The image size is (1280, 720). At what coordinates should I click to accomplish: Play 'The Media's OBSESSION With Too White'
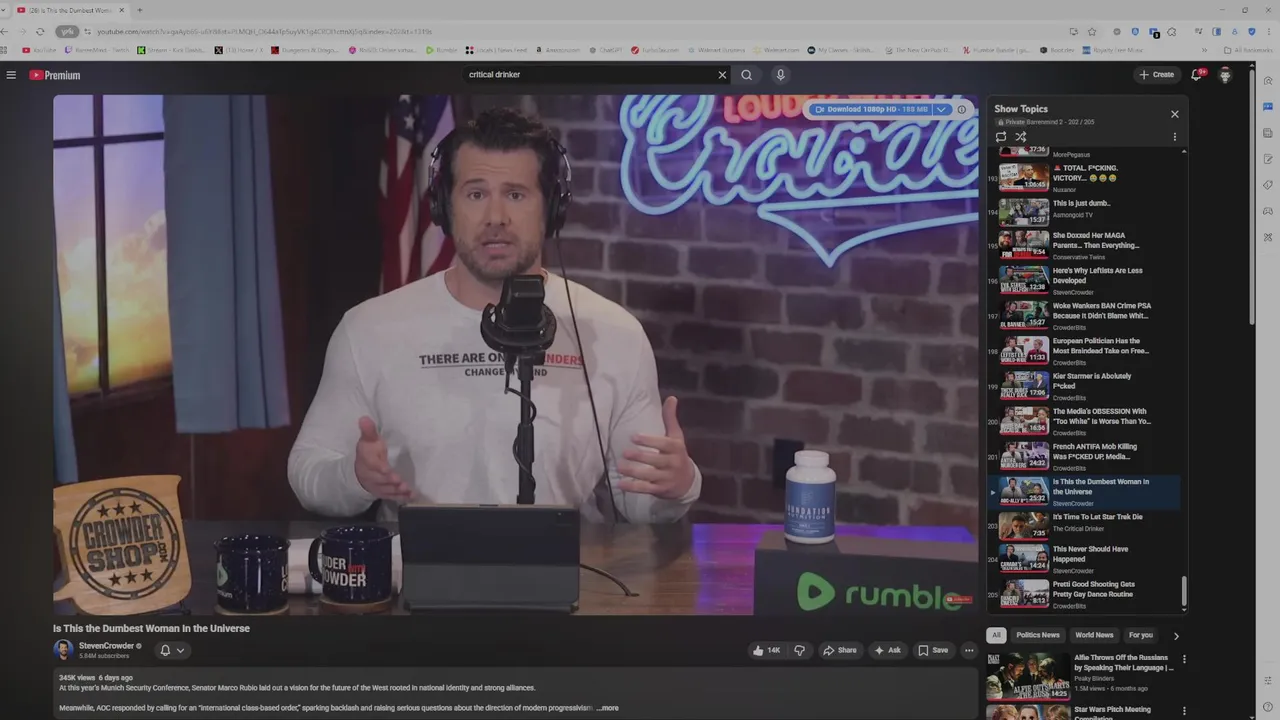(x=1085, y=421)
